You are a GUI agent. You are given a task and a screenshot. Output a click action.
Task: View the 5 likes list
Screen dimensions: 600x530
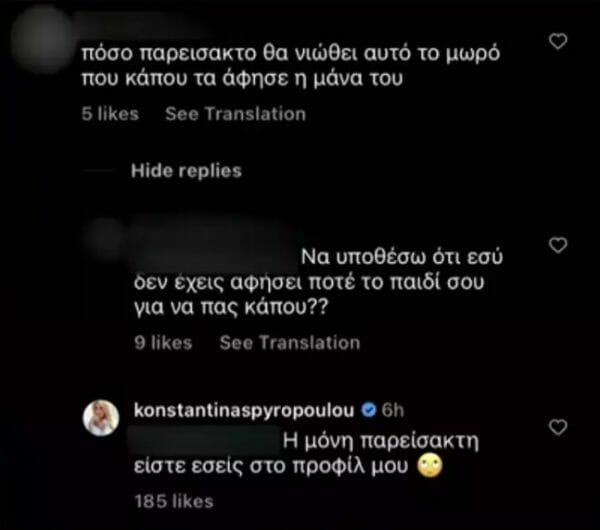tap(110, 114)
